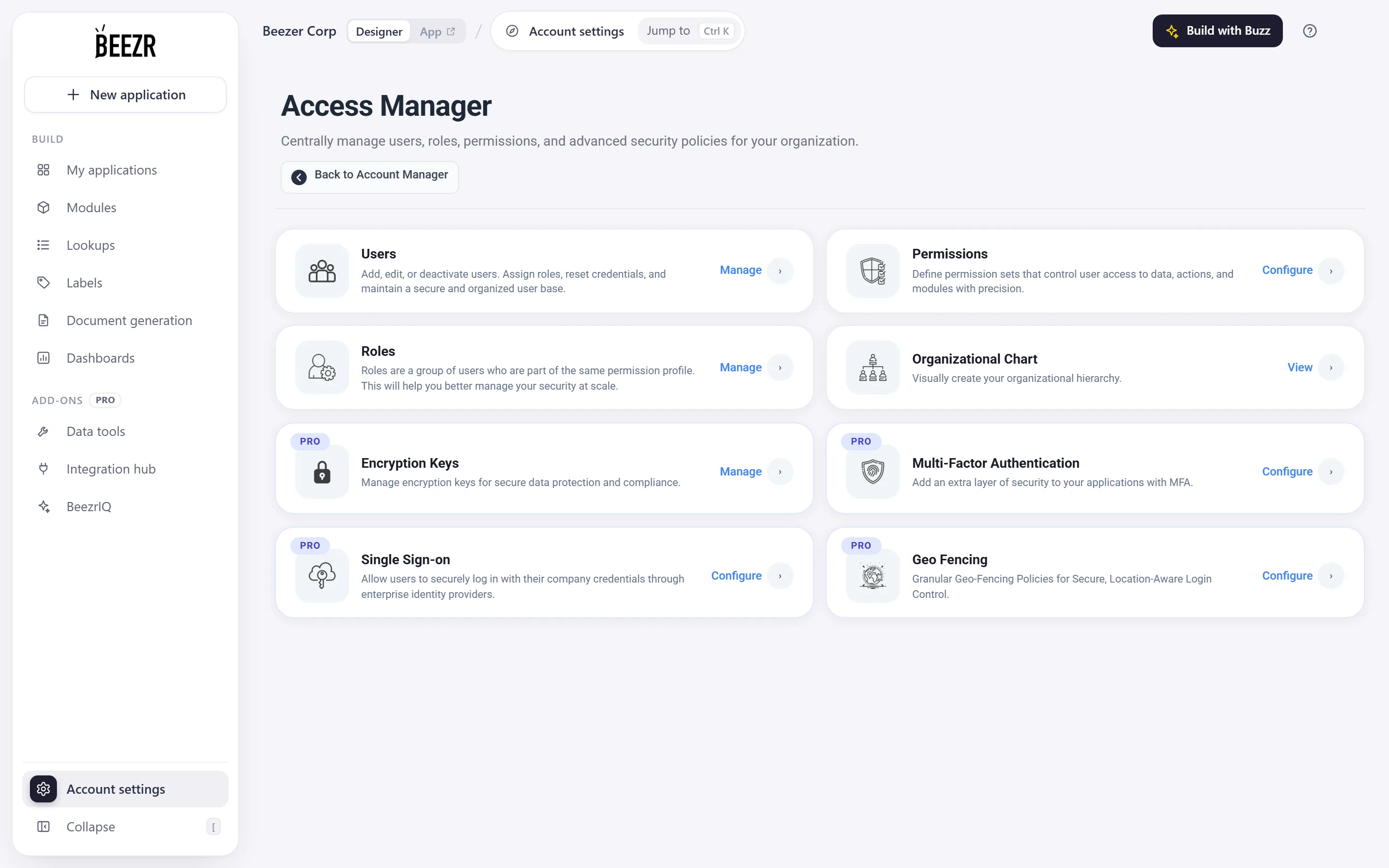Click the Build with Buzz button
This screenshot has width=1389, height=868.
(1217, 31)
